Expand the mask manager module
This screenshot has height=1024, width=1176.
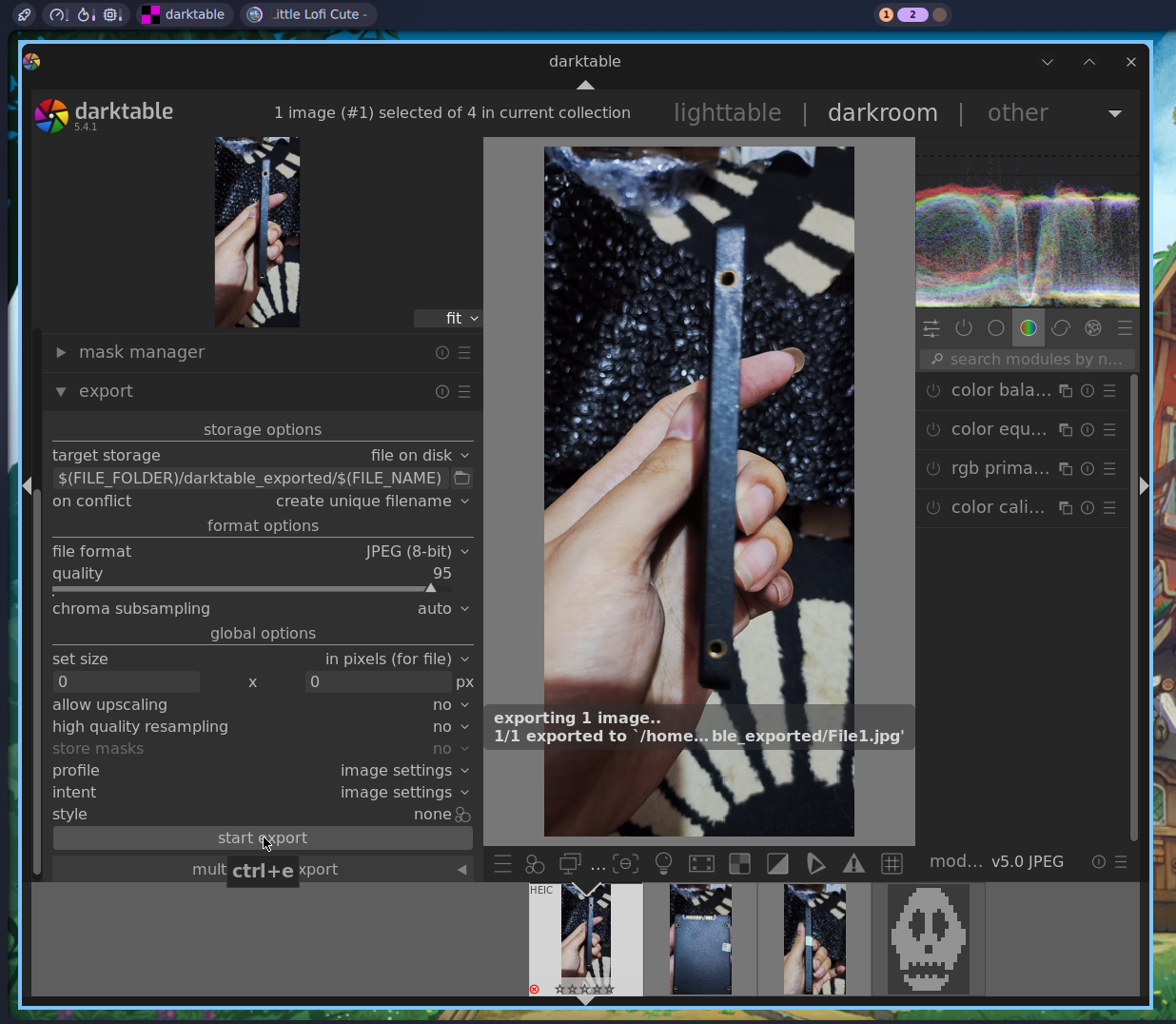tap(61, 353)
